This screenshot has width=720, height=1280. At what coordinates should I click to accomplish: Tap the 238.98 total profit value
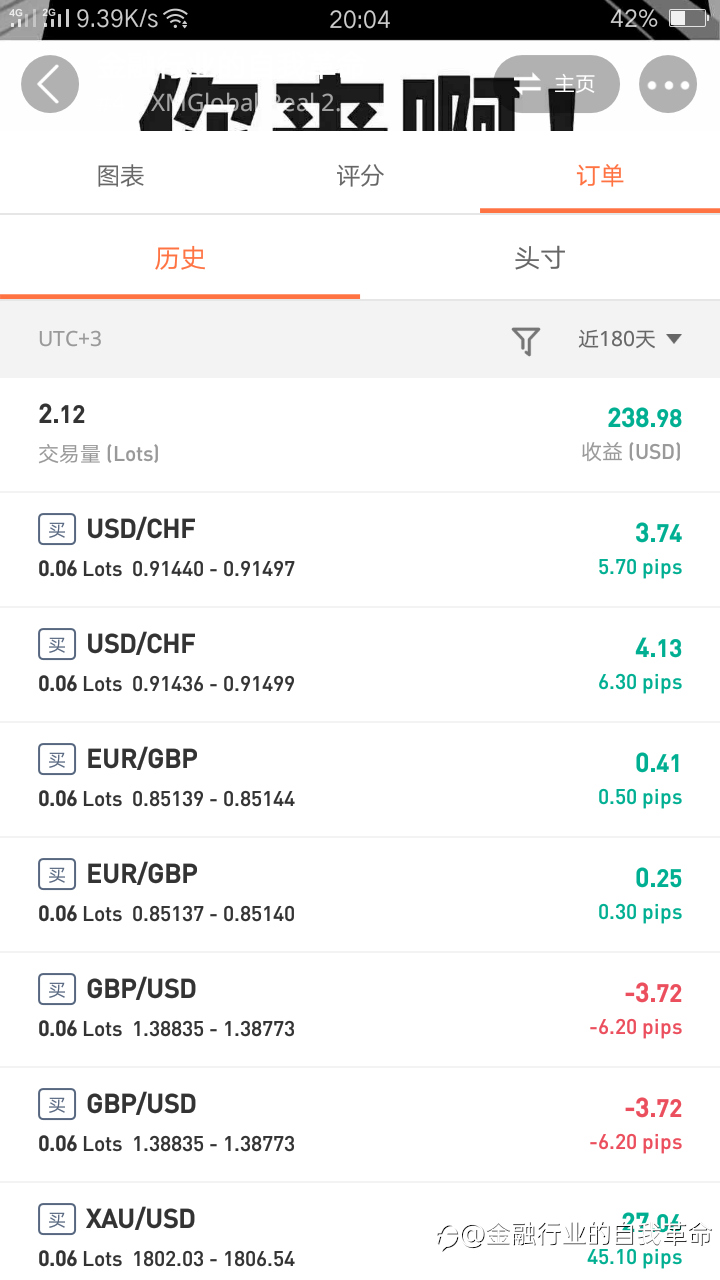click(x=645, y=418)
